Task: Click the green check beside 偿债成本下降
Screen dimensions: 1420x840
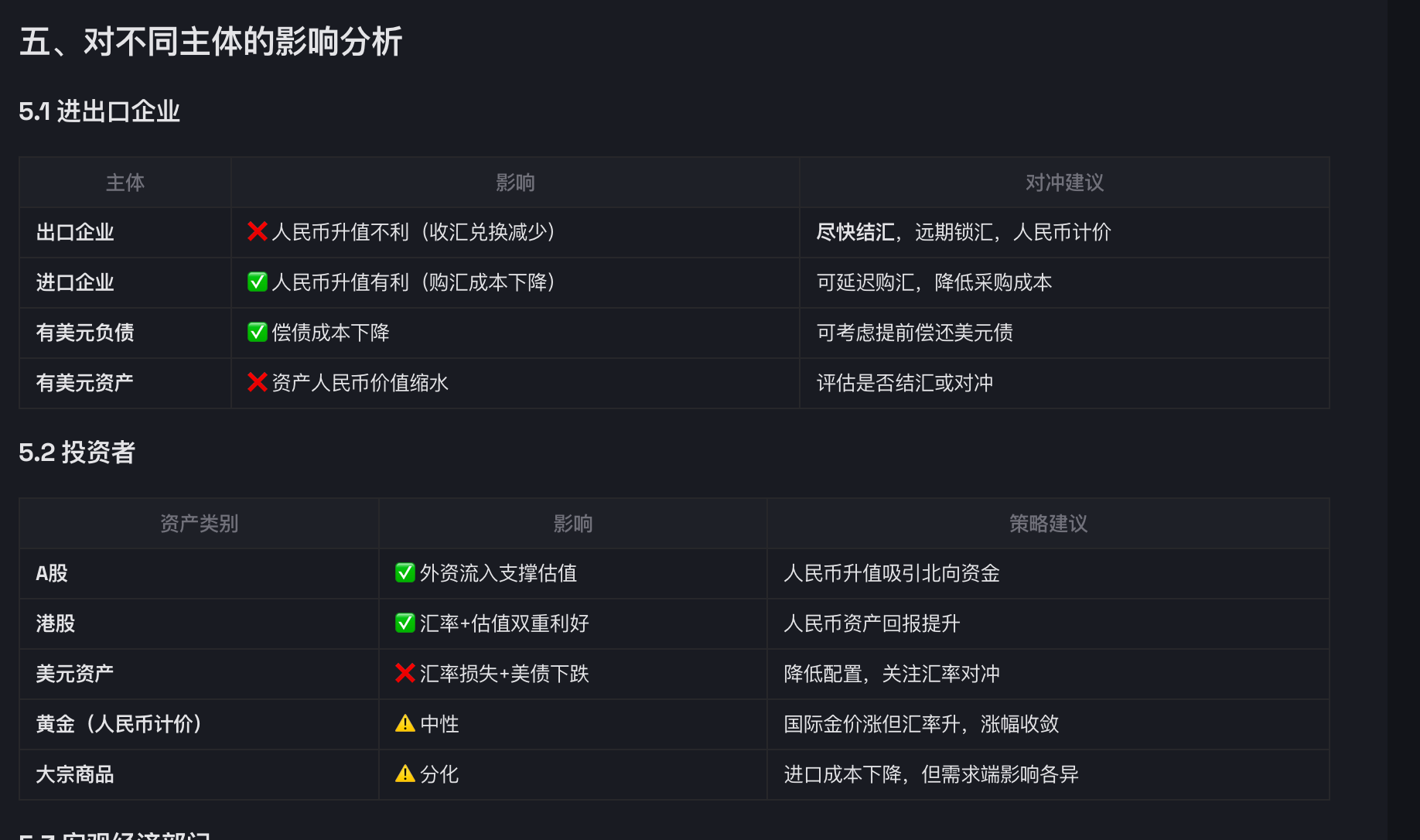Action: coord(257,332)
